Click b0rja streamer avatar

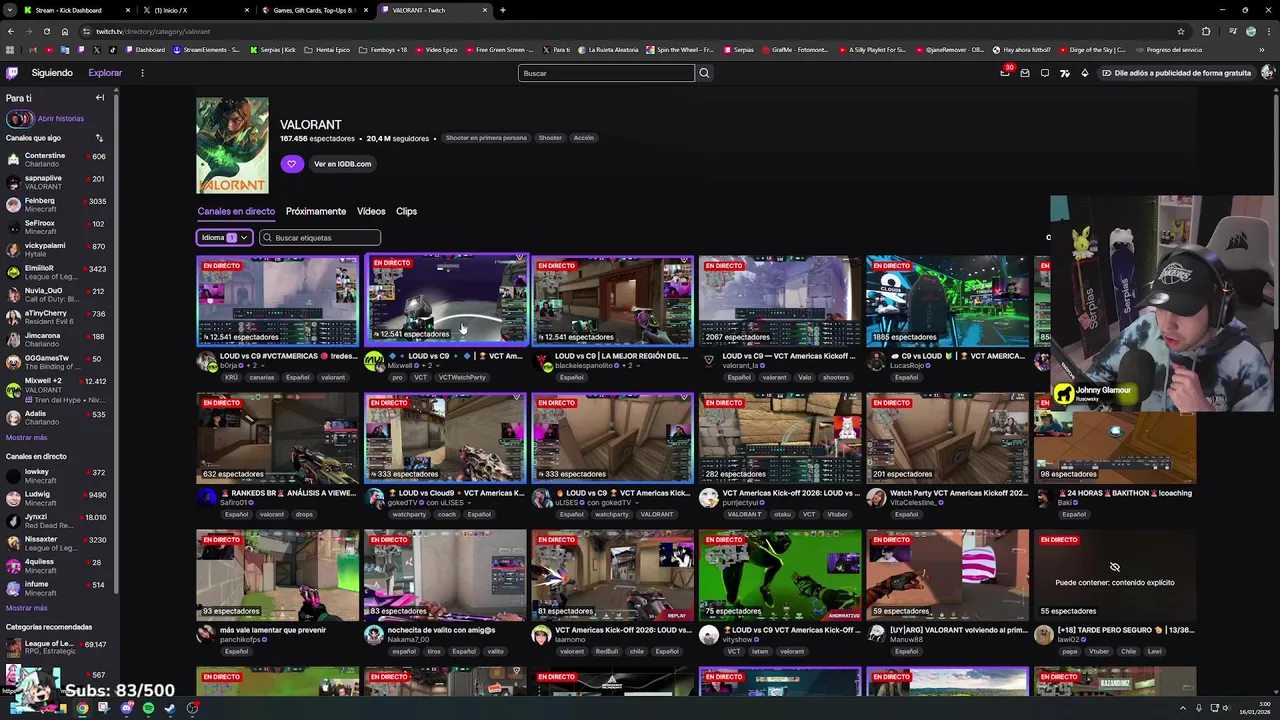coord(207,361)
